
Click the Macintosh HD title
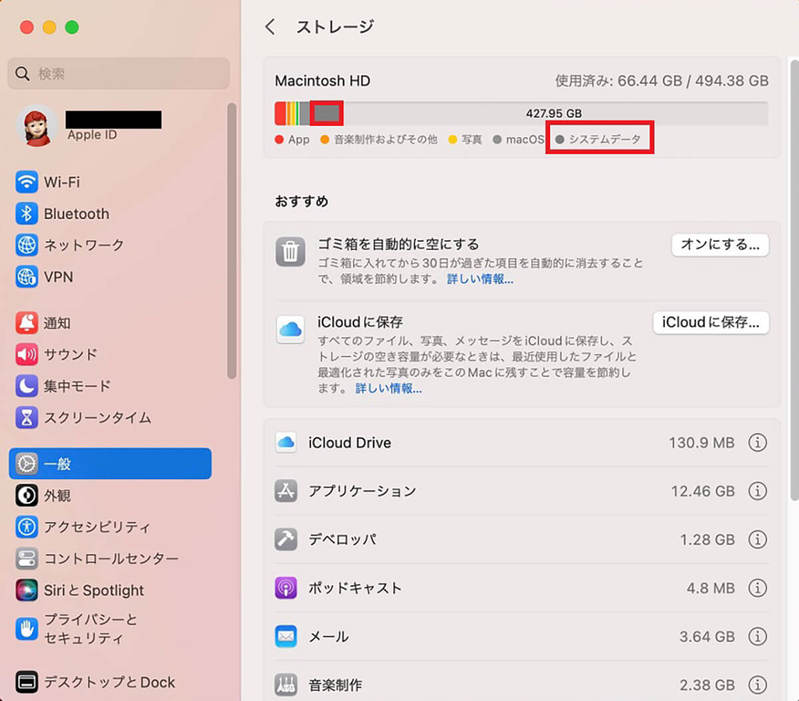pos(323,80)
